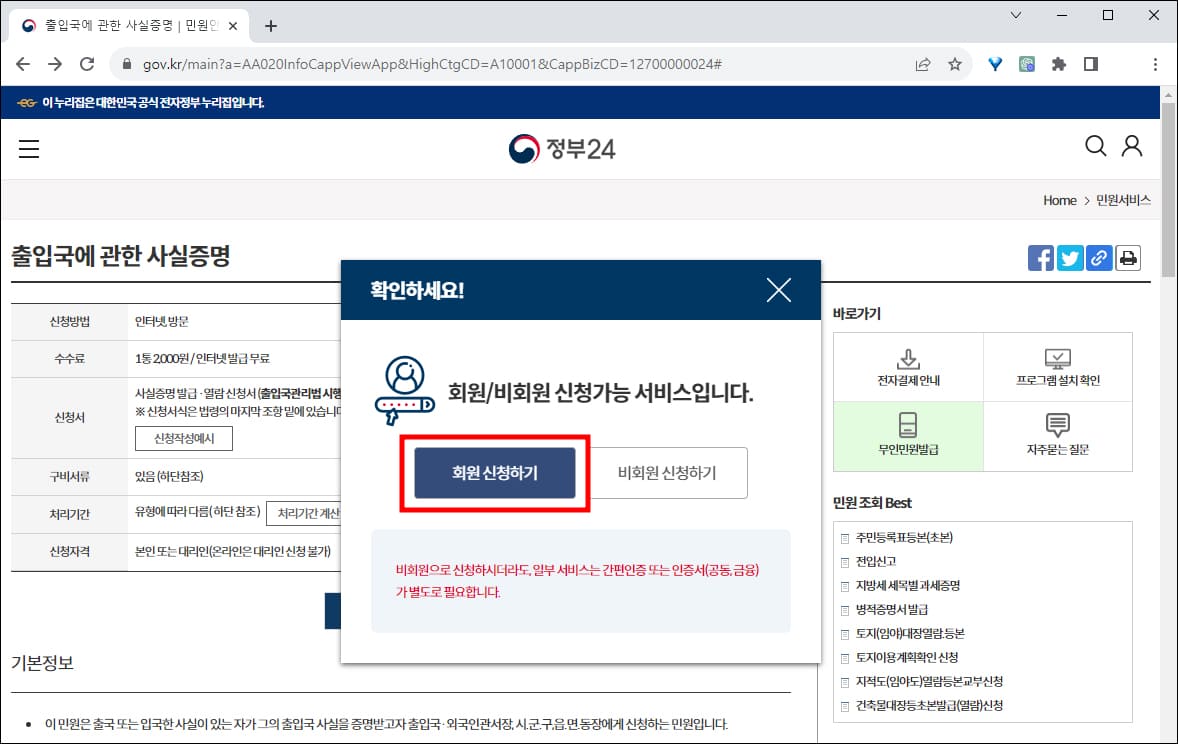Print the page using printer icon
This screenshot has width=1178, height=744.
(x=1128, y=258)
